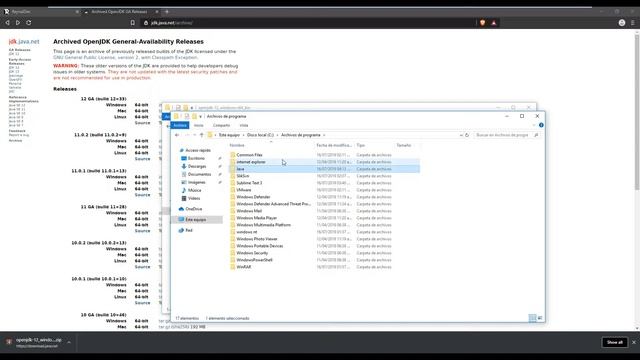Select the VMware folder
The width and height of the screenshot is (640, 360).
point(244,190)
